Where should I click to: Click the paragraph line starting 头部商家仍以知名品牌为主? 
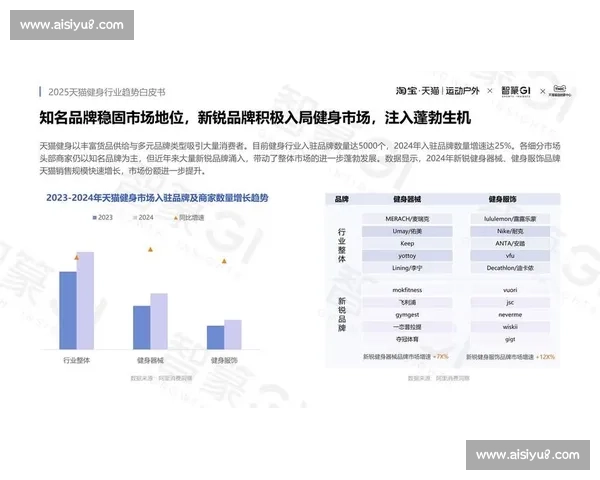tap(300, 158)
